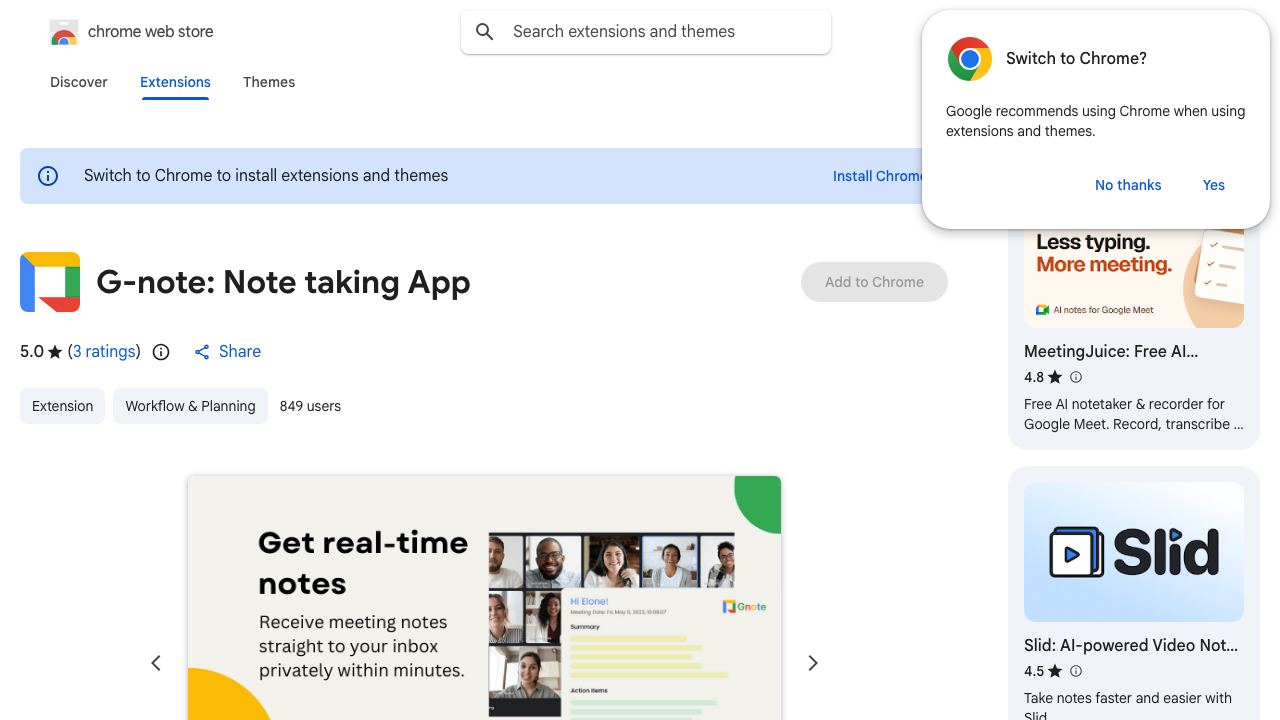Switch to the Extensions tab
Image resolution: width=1280 pixels, height=720 pixels.
[175, 82]
